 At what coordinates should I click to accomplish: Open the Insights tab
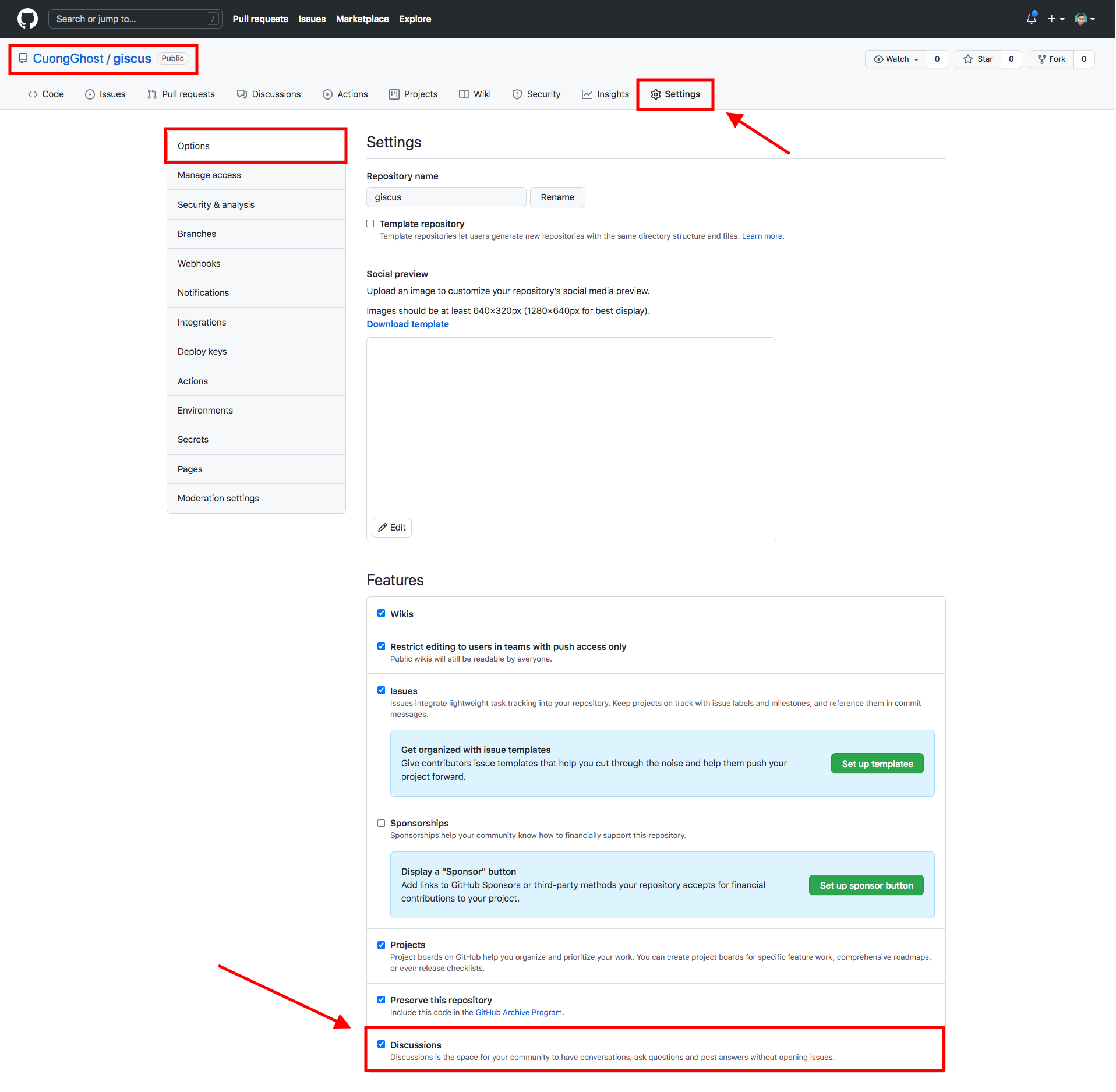605,94
